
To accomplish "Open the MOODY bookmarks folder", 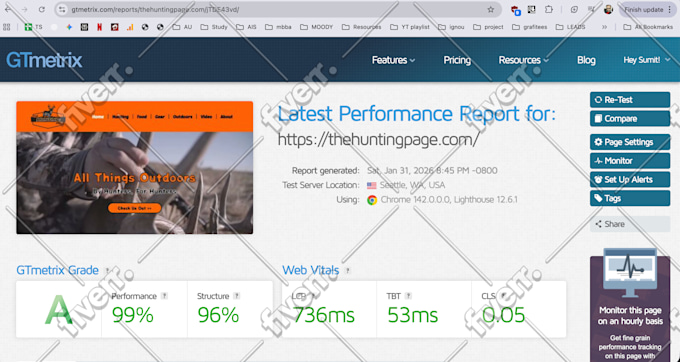I will 316,27.
